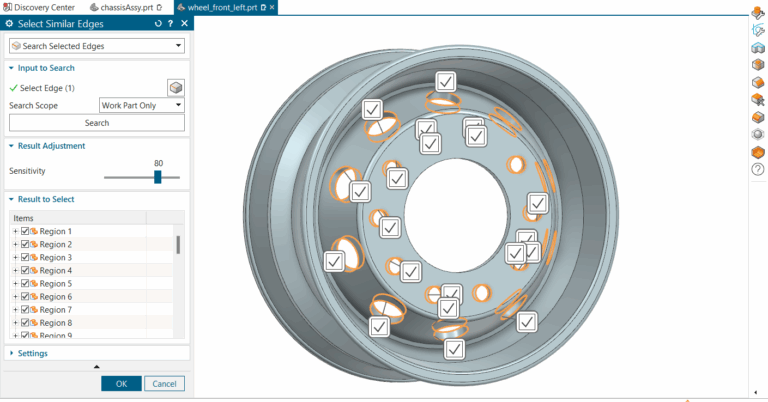The width and height of the screenshot is (768, 402).
Task: Uncheck the Region 6 checkbox
Action: [x=25, y=296]
